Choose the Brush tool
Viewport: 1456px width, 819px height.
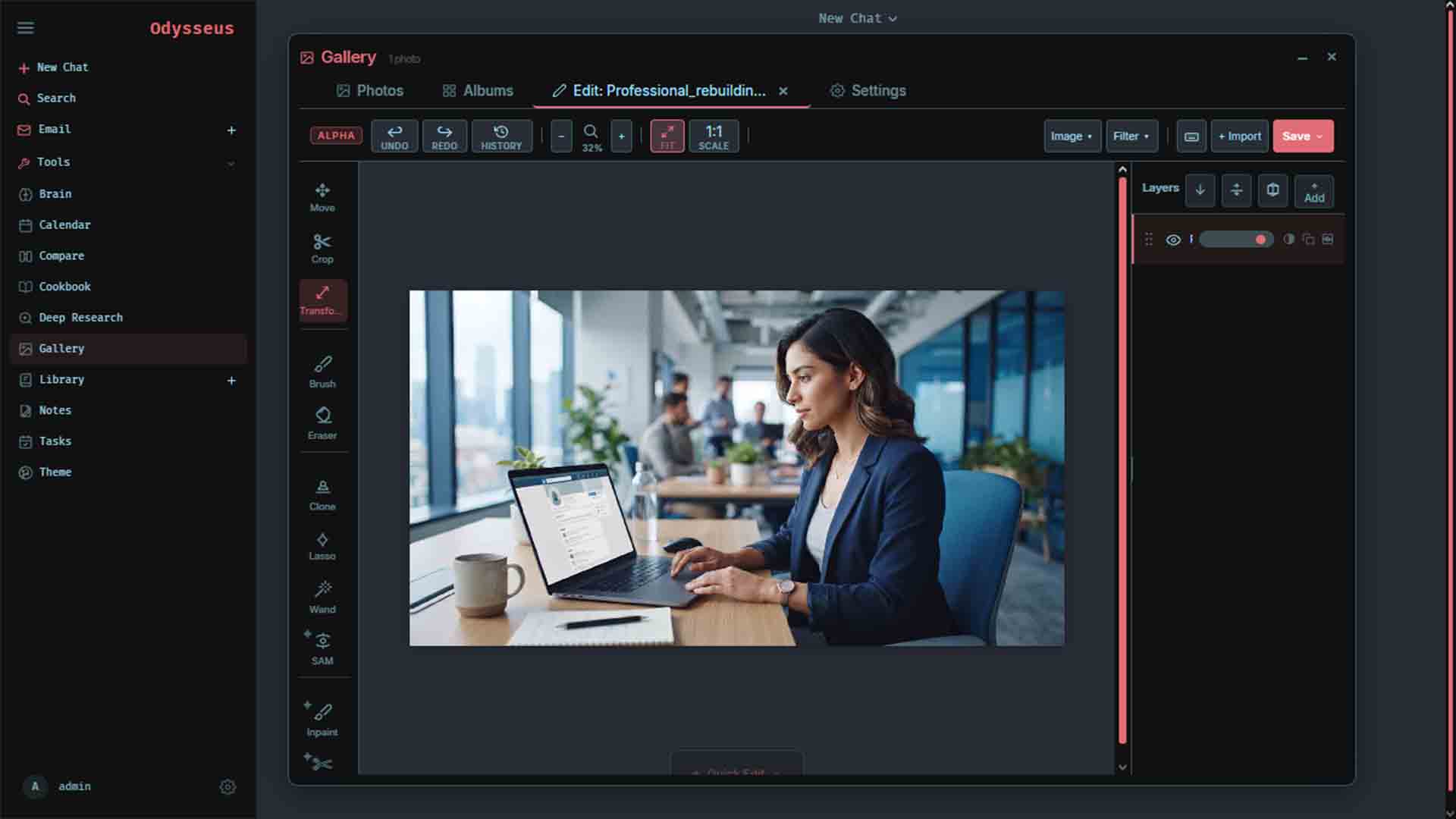(322, 372)
